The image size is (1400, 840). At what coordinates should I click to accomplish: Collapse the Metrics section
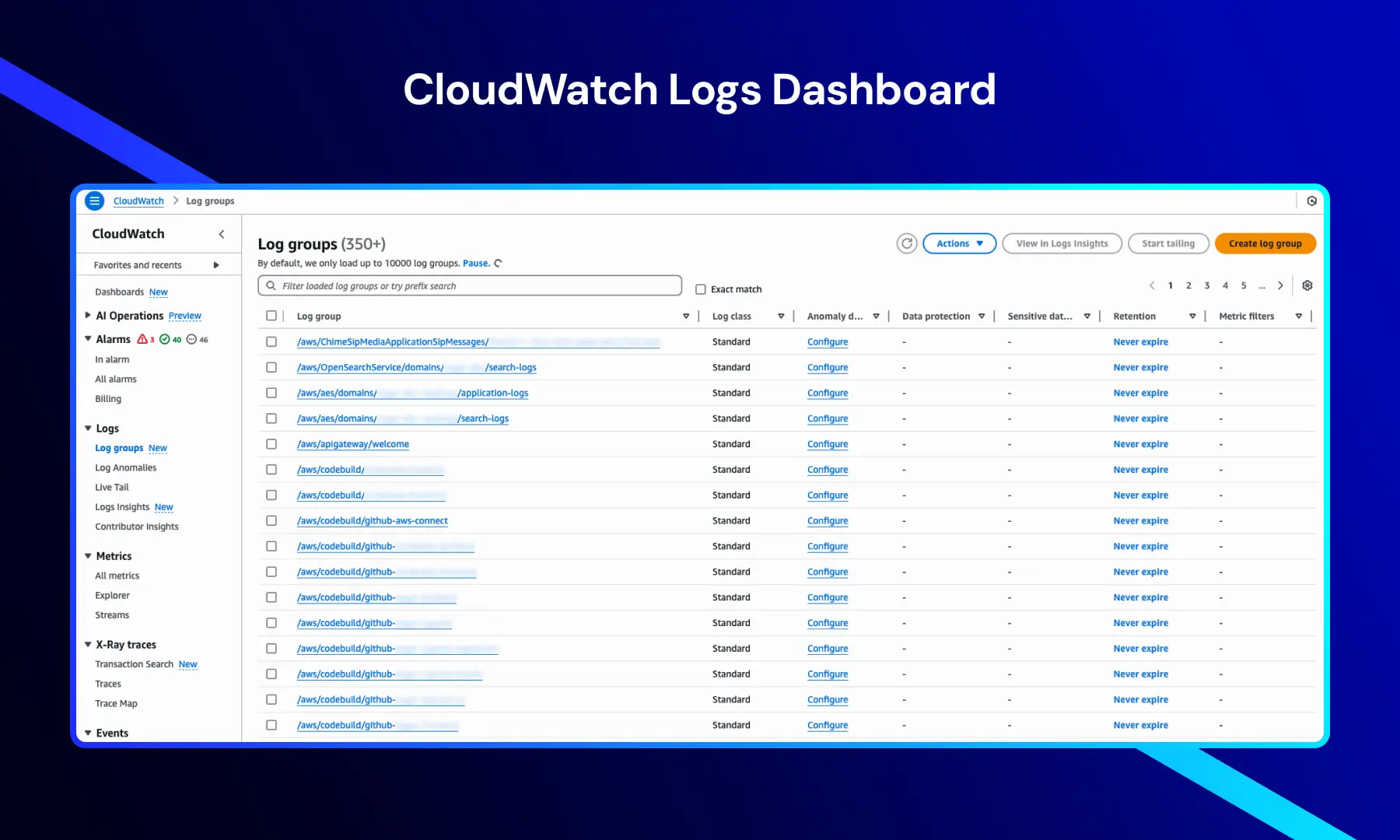pos(88,556)
